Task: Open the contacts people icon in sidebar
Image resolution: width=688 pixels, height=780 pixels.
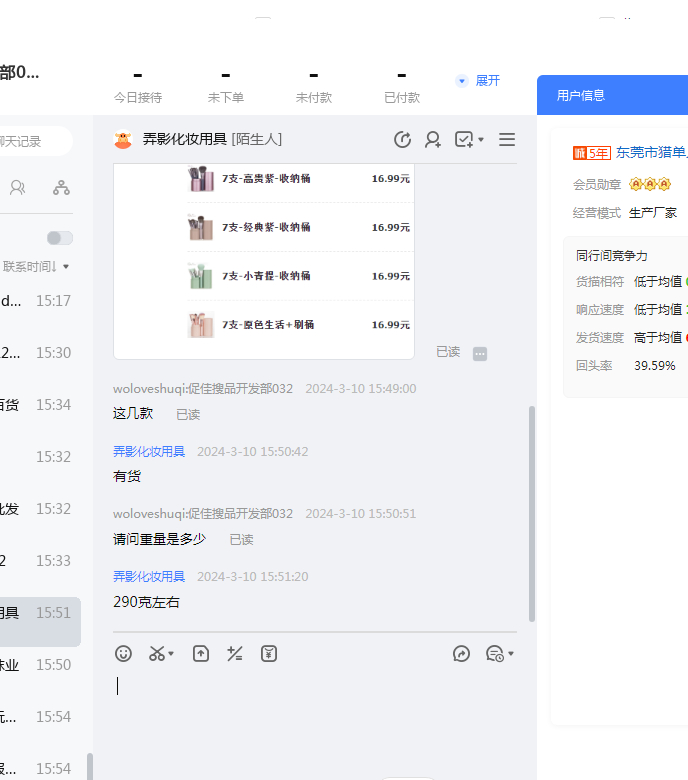Action: click(17, 187)
